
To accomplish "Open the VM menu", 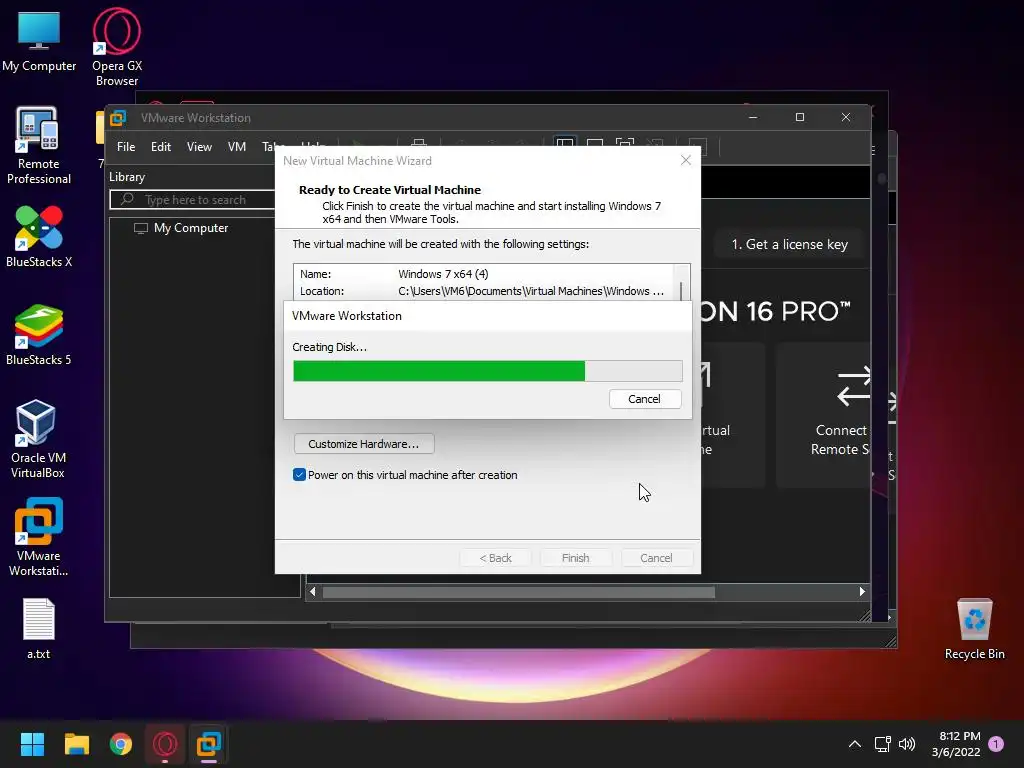I will click(236, 147).
